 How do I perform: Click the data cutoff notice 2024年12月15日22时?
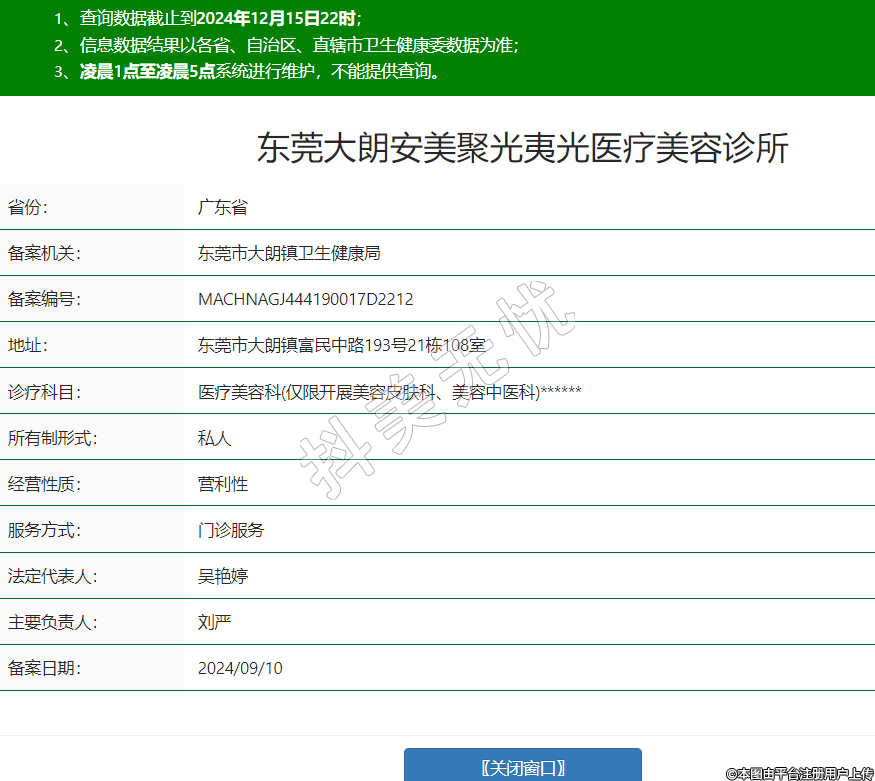click(277, 18)
